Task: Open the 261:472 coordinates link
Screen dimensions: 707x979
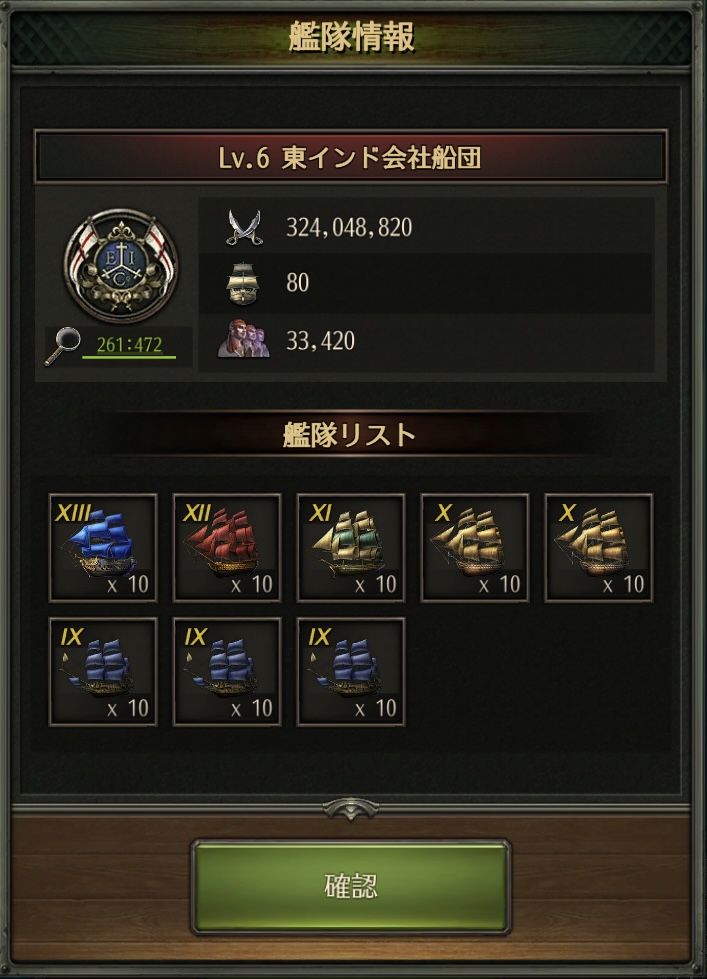Action: click(x=129, y=345)
